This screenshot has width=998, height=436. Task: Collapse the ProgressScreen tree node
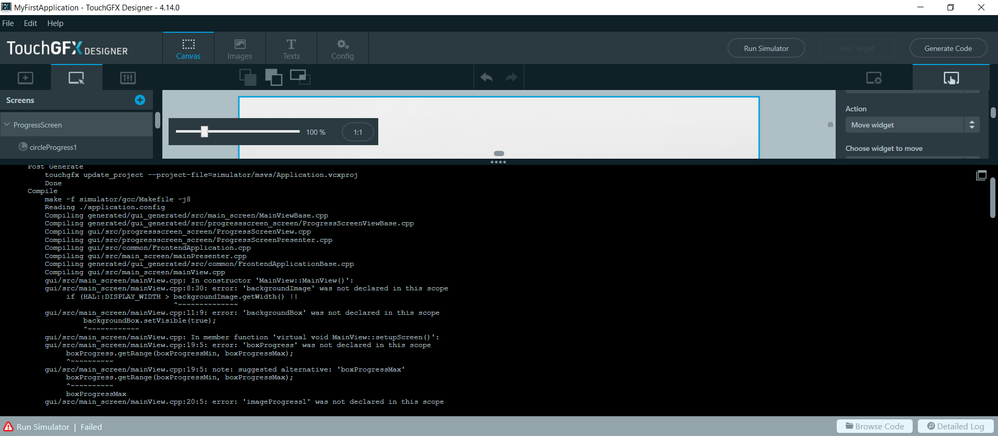coord(6,125)
